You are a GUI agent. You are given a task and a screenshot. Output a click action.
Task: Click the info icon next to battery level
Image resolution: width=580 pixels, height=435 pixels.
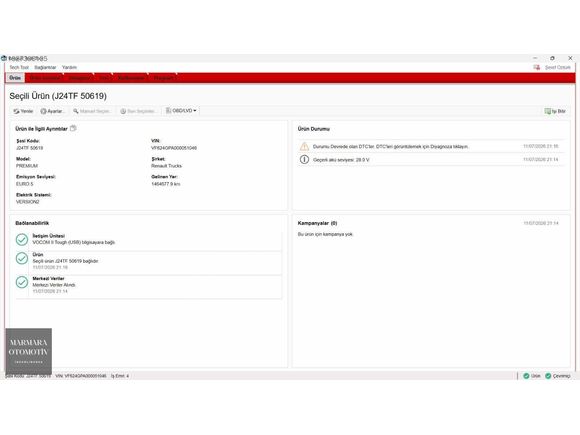(x=304, y=159)
